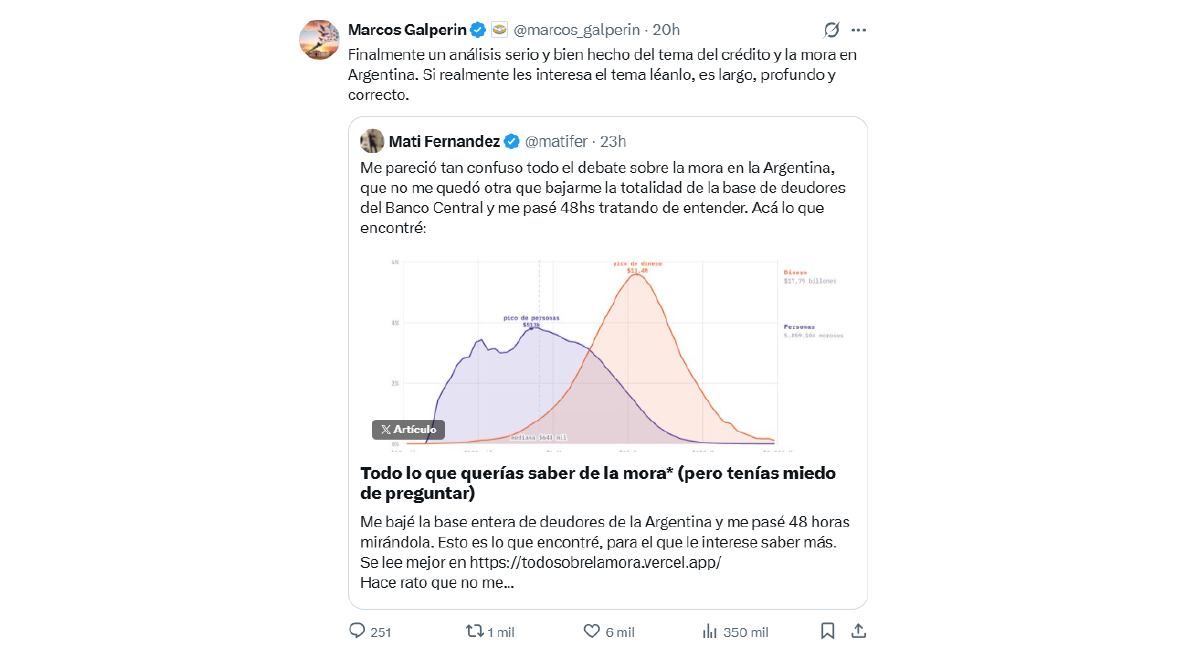Open the reply icon with 251 comments

pos(357,631)
